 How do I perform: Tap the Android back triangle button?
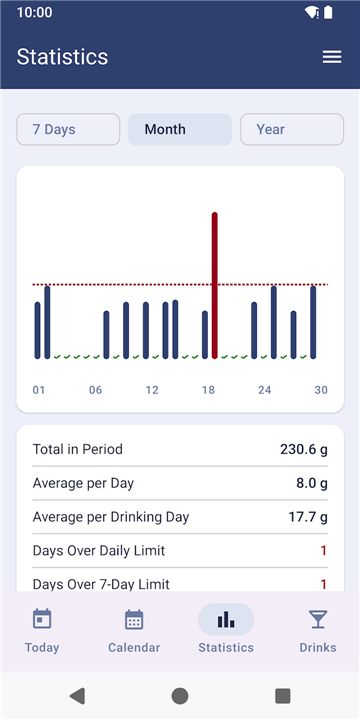coord(77,696)
